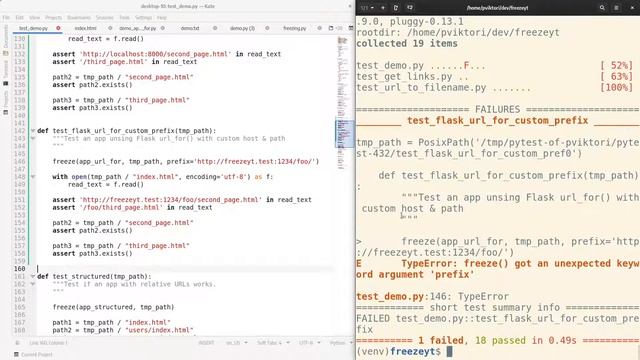Viewport: 640px width, 360px height.
Task: Collapse docstring fold at line 143
Action: tap(33, 138)
